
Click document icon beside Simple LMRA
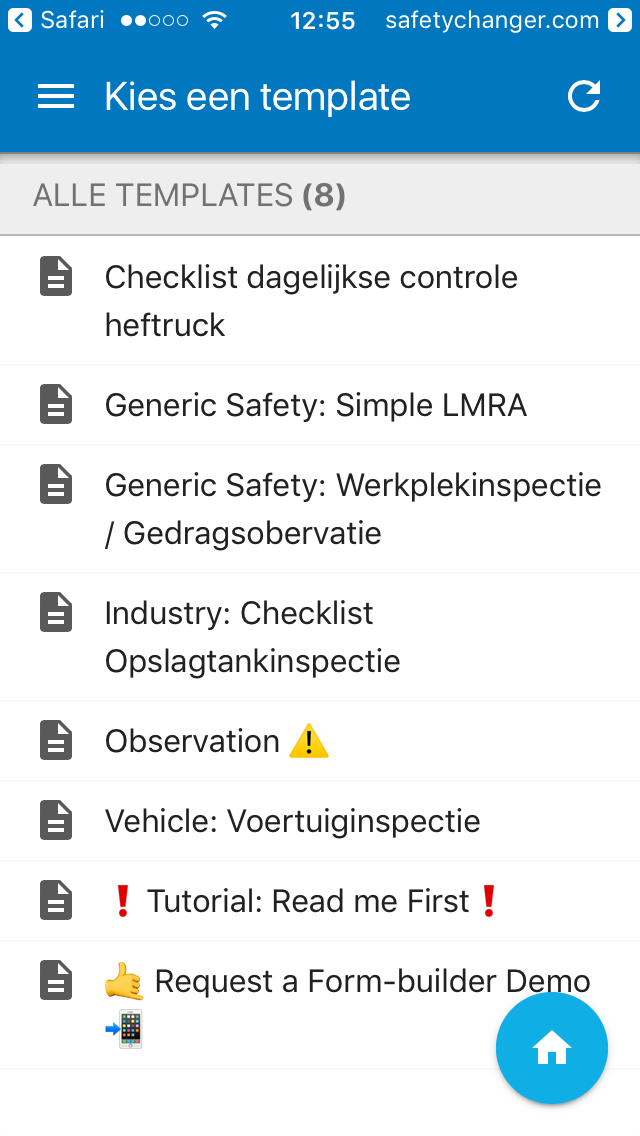(x=56, y=405)
